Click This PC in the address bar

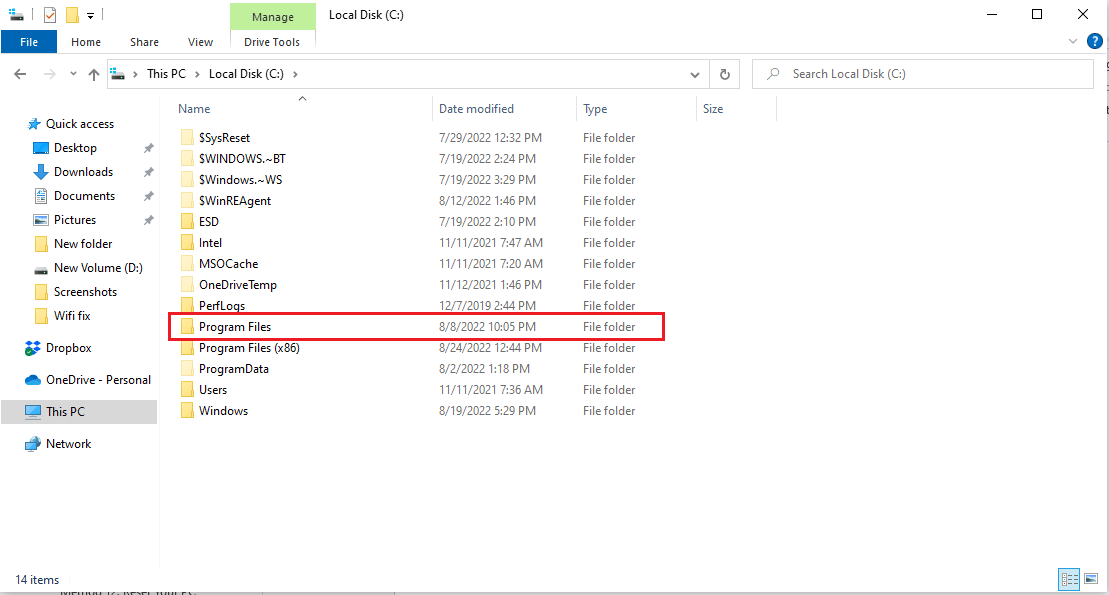click(166, 74)
